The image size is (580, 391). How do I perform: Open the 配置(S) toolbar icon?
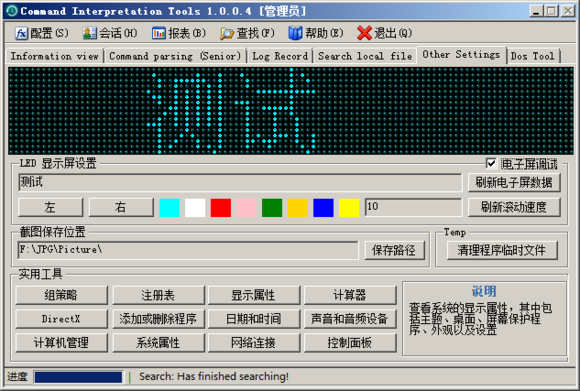pyautogui.click(x=21, y=33)
